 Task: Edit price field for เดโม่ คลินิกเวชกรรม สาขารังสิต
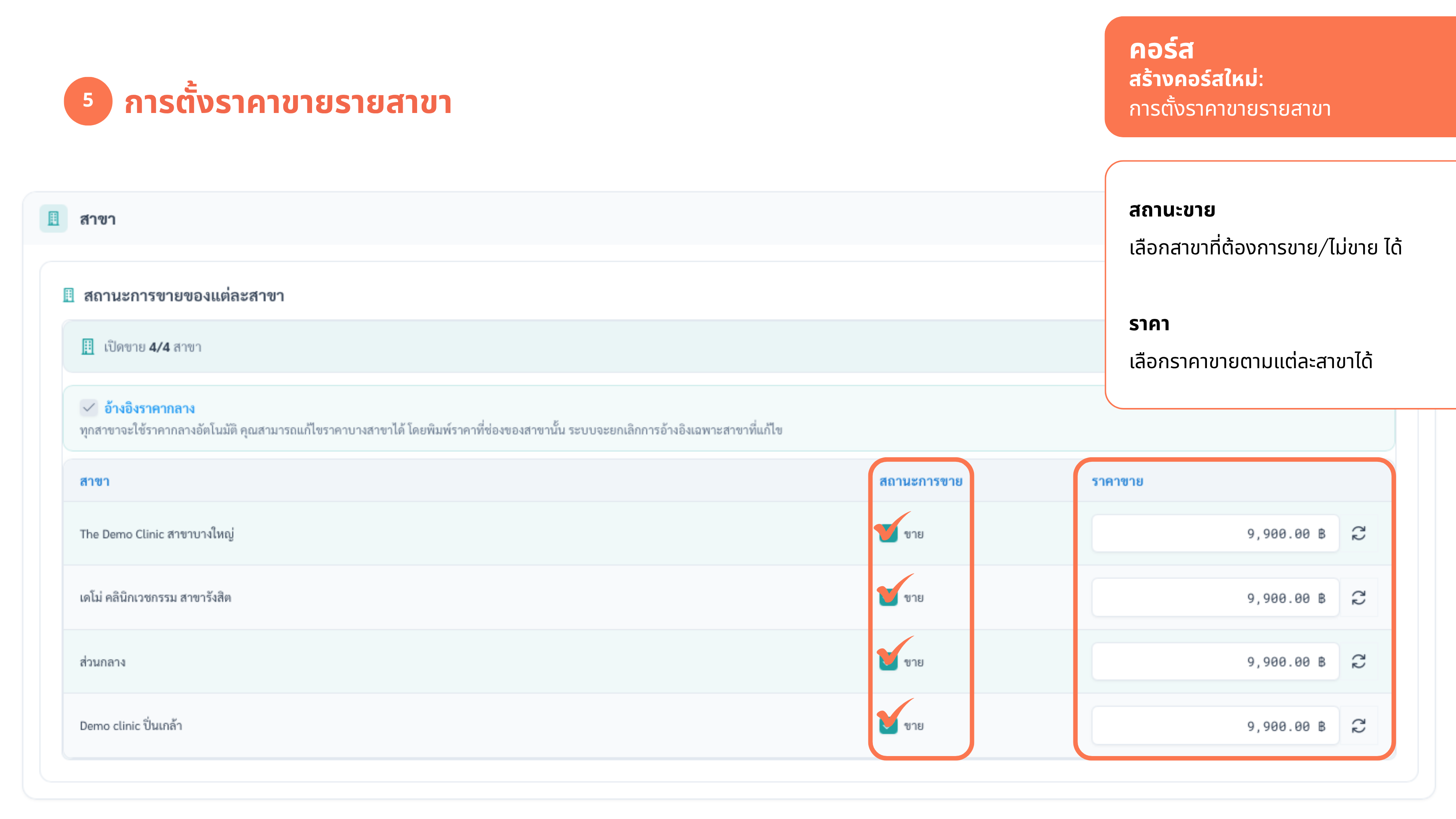click(1215, 598)
